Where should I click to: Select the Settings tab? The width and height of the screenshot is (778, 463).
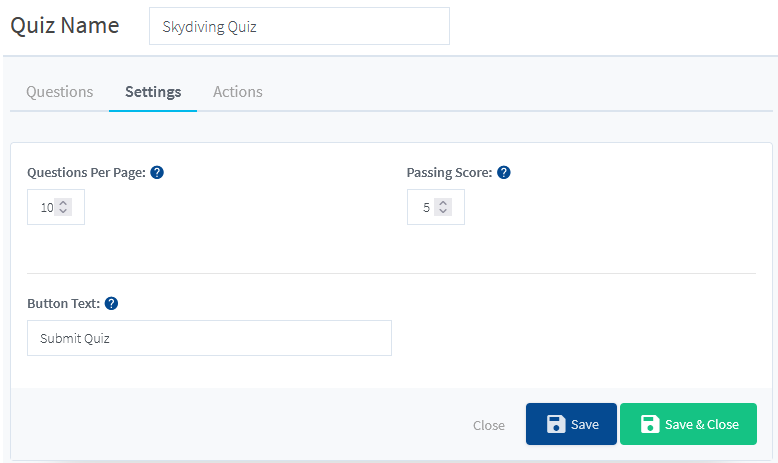pyautogui.click(x=153, y=92)
